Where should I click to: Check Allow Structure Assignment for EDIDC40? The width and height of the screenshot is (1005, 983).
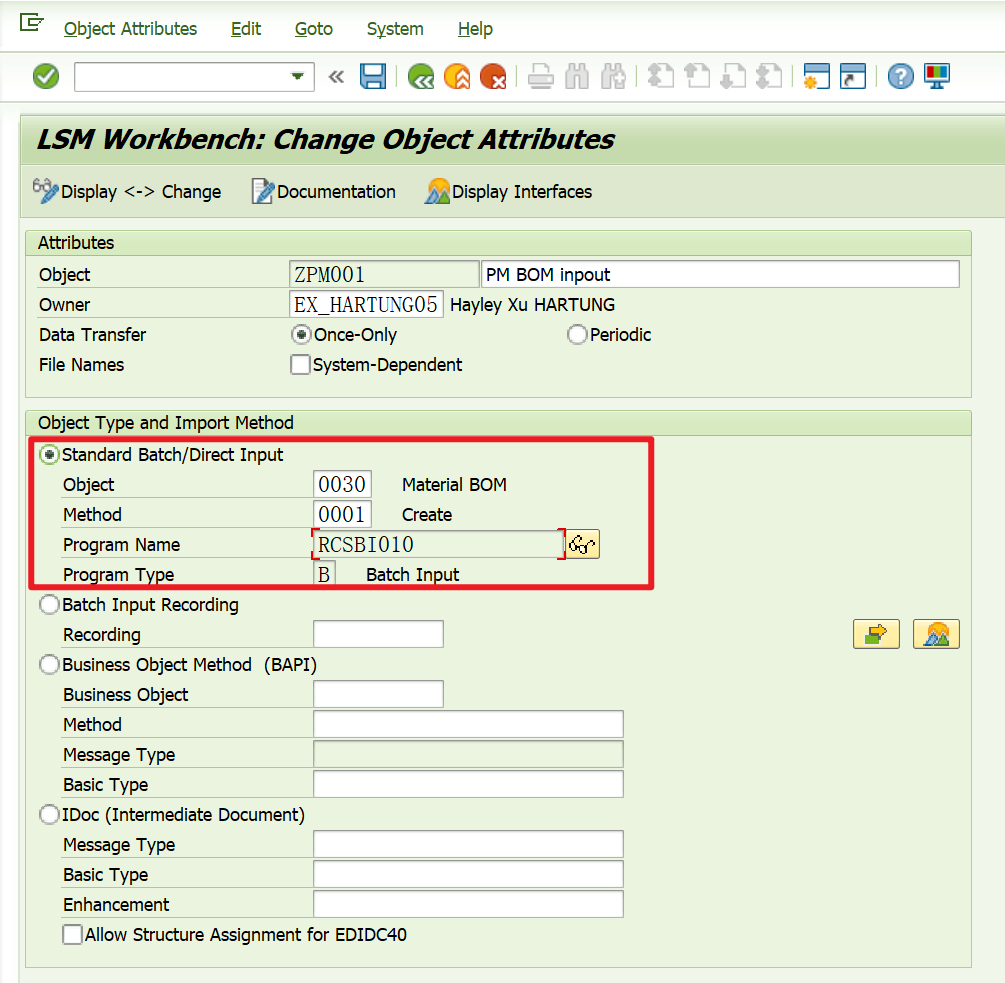click(x=72, y=934)
